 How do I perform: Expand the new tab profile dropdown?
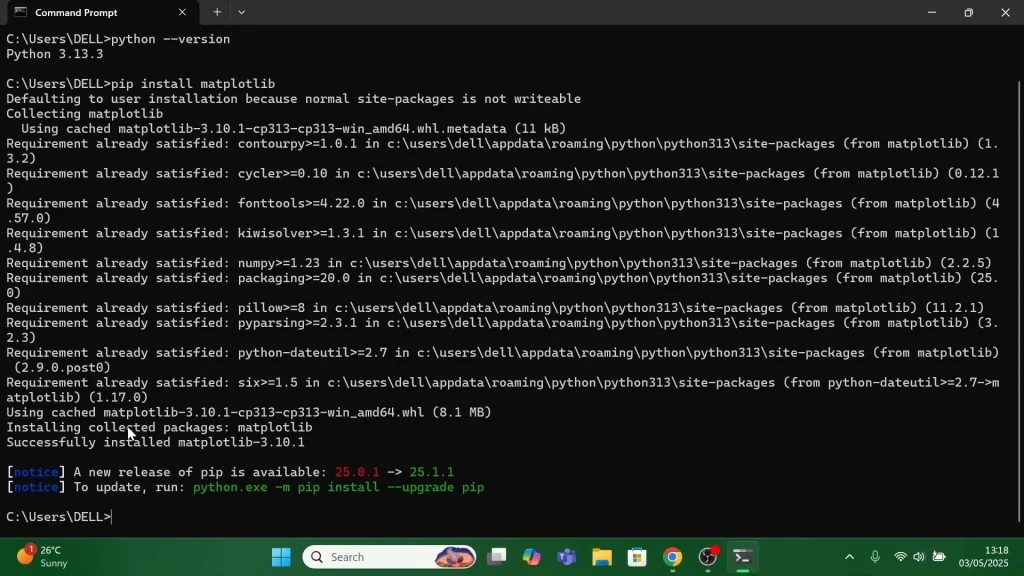tap(242, 12)
